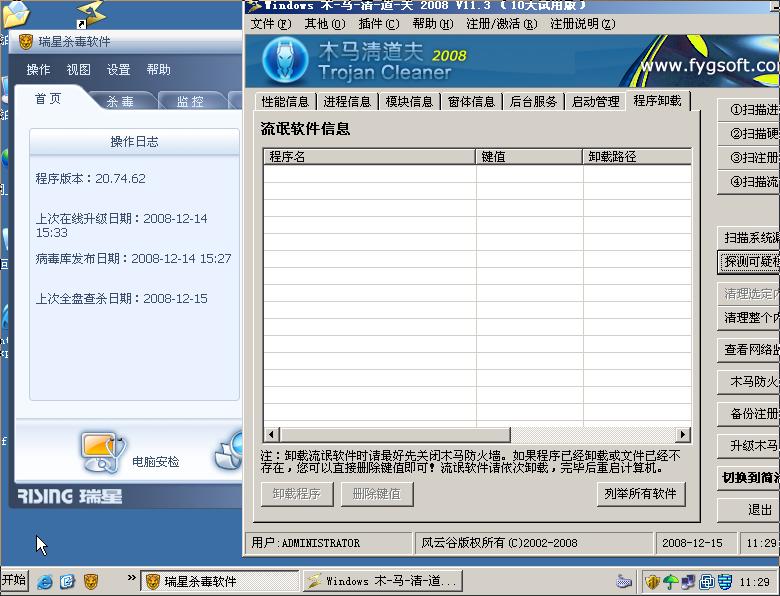Click the second quick launch browser icon
The height and width of the screenshot is (596, 780).
point(67,581)
